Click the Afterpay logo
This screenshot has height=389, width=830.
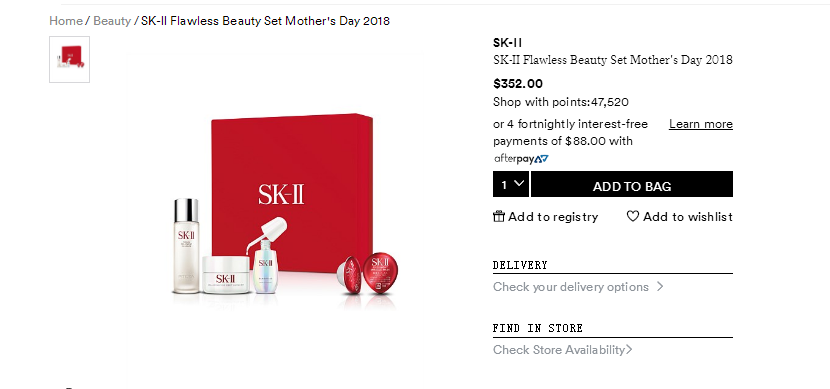(521, 158)
